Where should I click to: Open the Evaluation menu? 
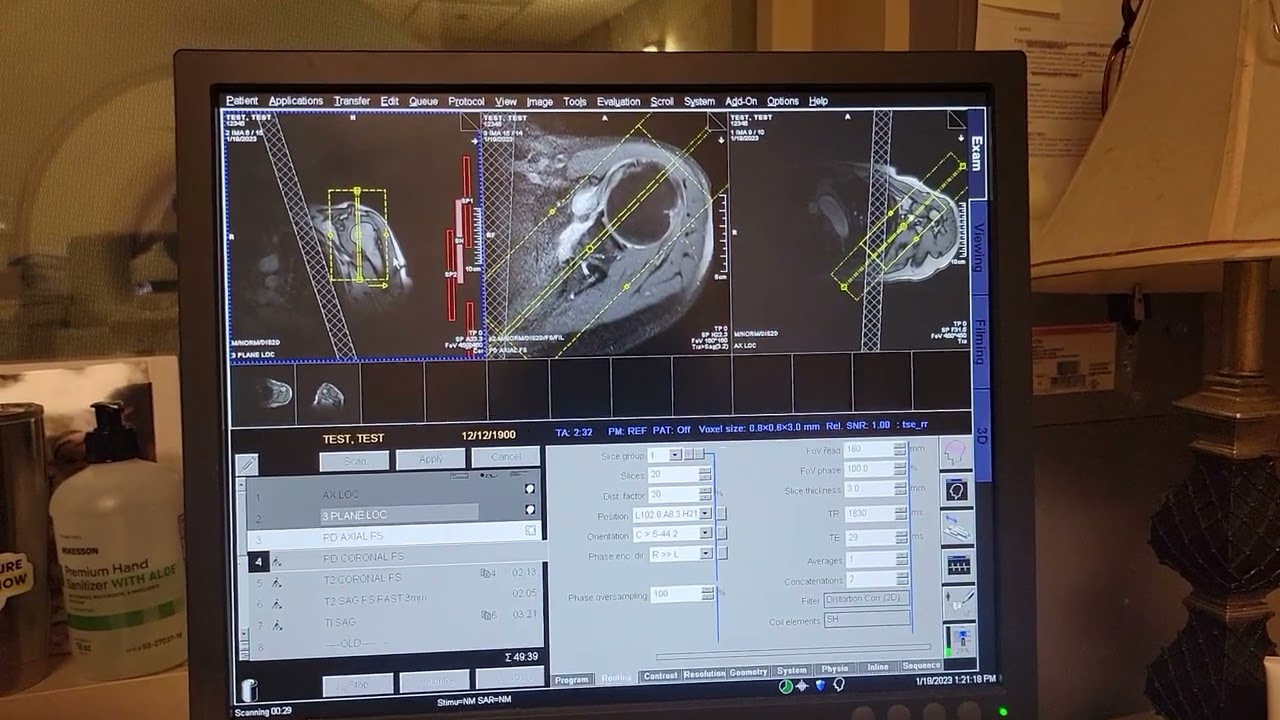tap(618, 101)
